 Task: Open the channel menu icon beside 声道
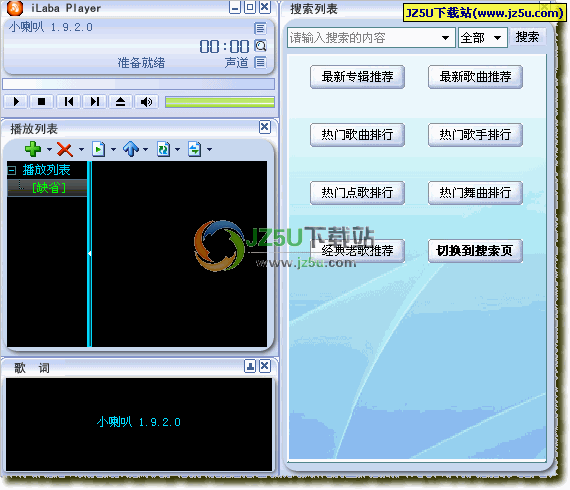click(x=260, y=63)
